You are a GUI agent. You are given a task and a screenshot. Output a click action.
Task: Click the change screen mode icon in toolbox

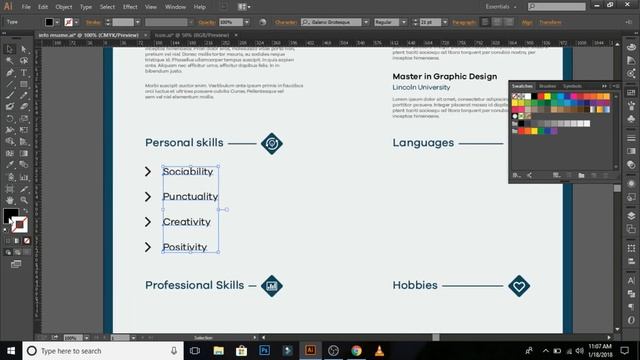(16, 264)
